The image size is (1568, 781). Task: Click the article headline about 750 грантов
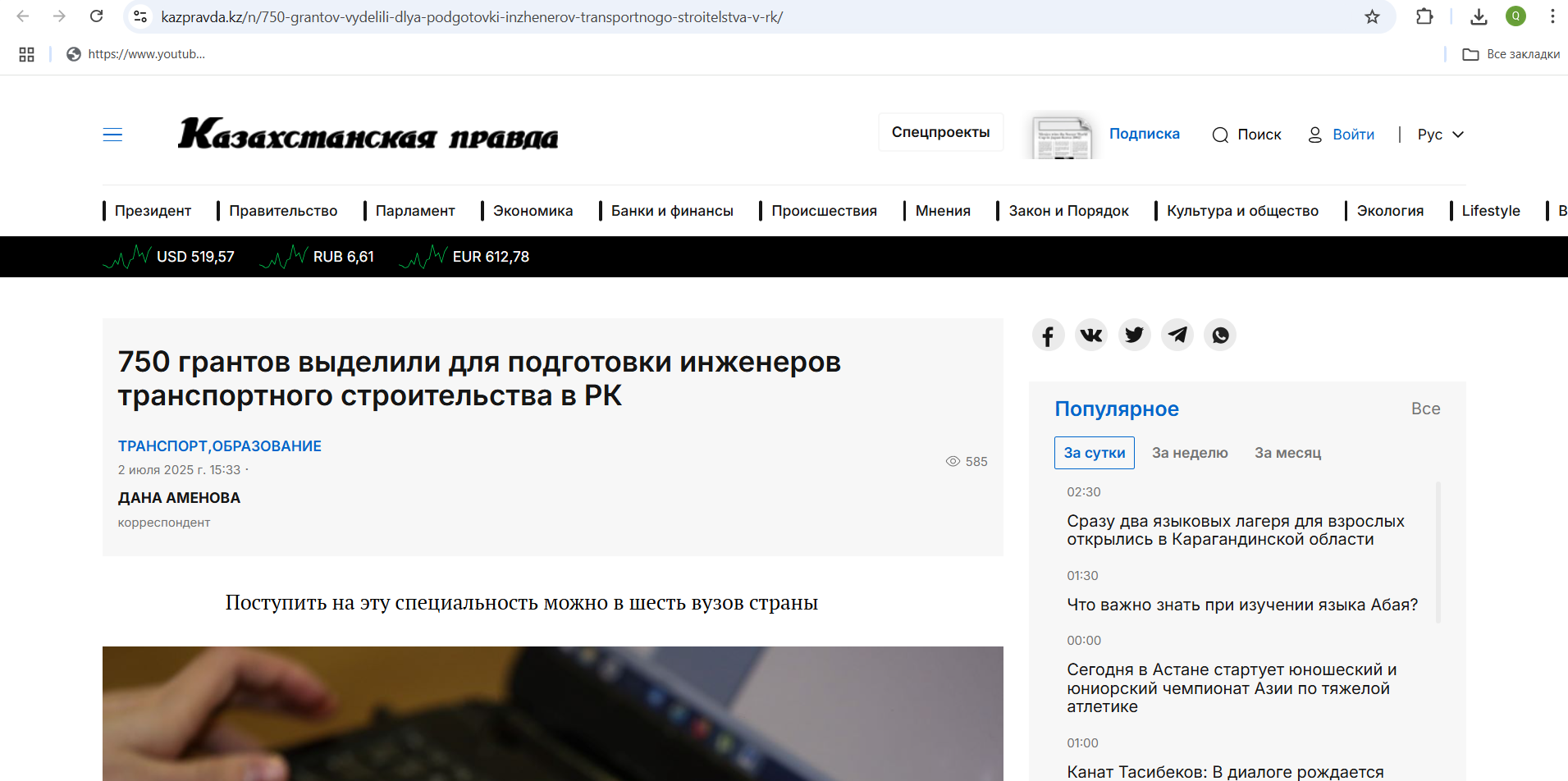click(479, 378)
